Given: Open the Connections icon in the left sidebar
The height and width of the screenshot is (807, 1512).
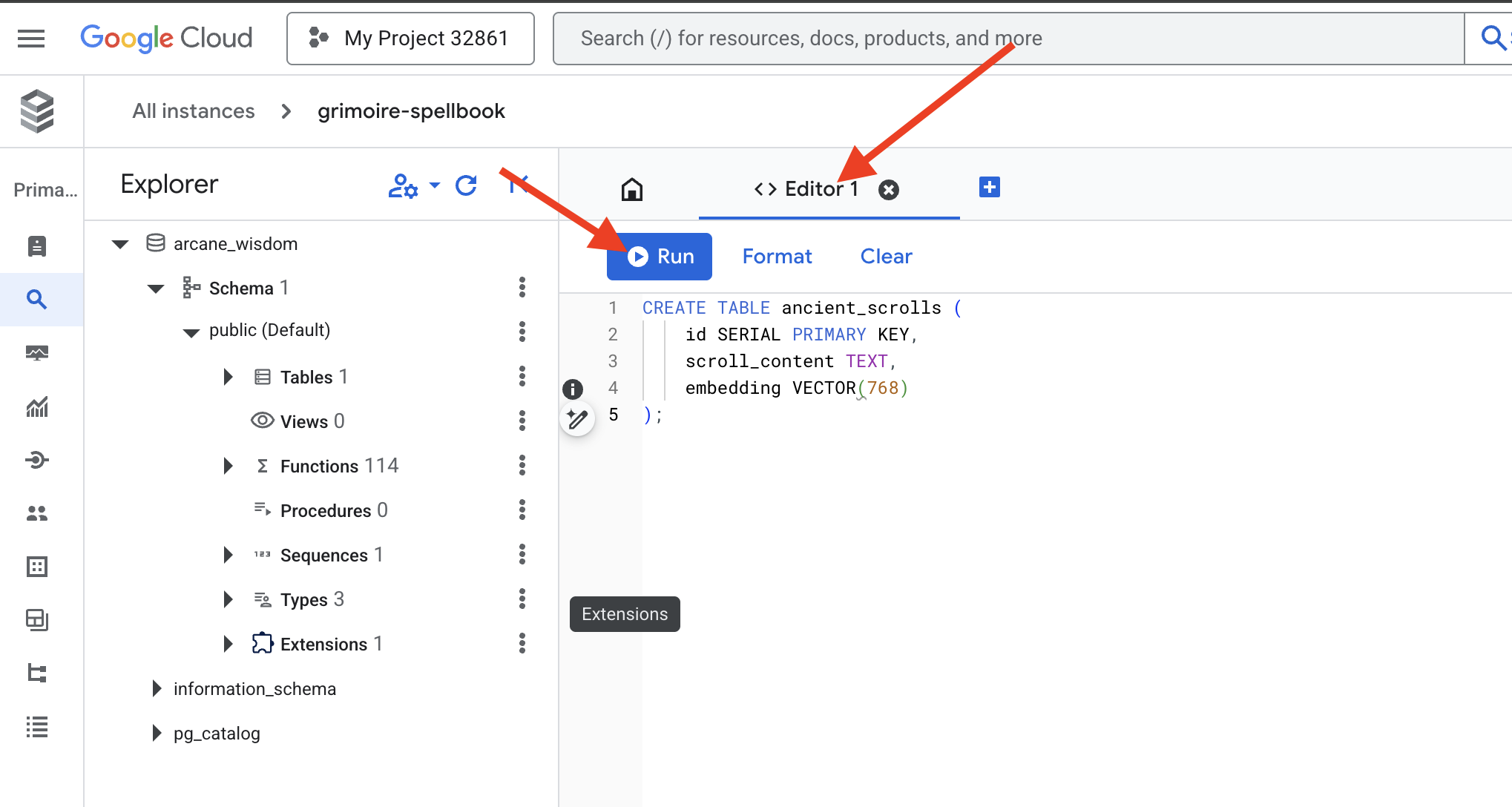Looking at the screenshot, I should coord(37,460).
